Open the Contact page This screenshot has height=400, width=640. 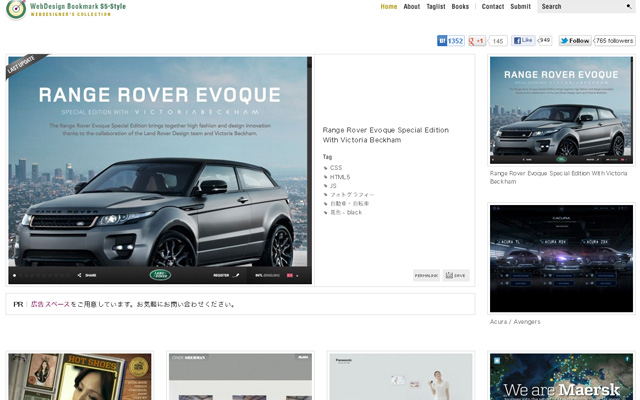pos(493,7)
